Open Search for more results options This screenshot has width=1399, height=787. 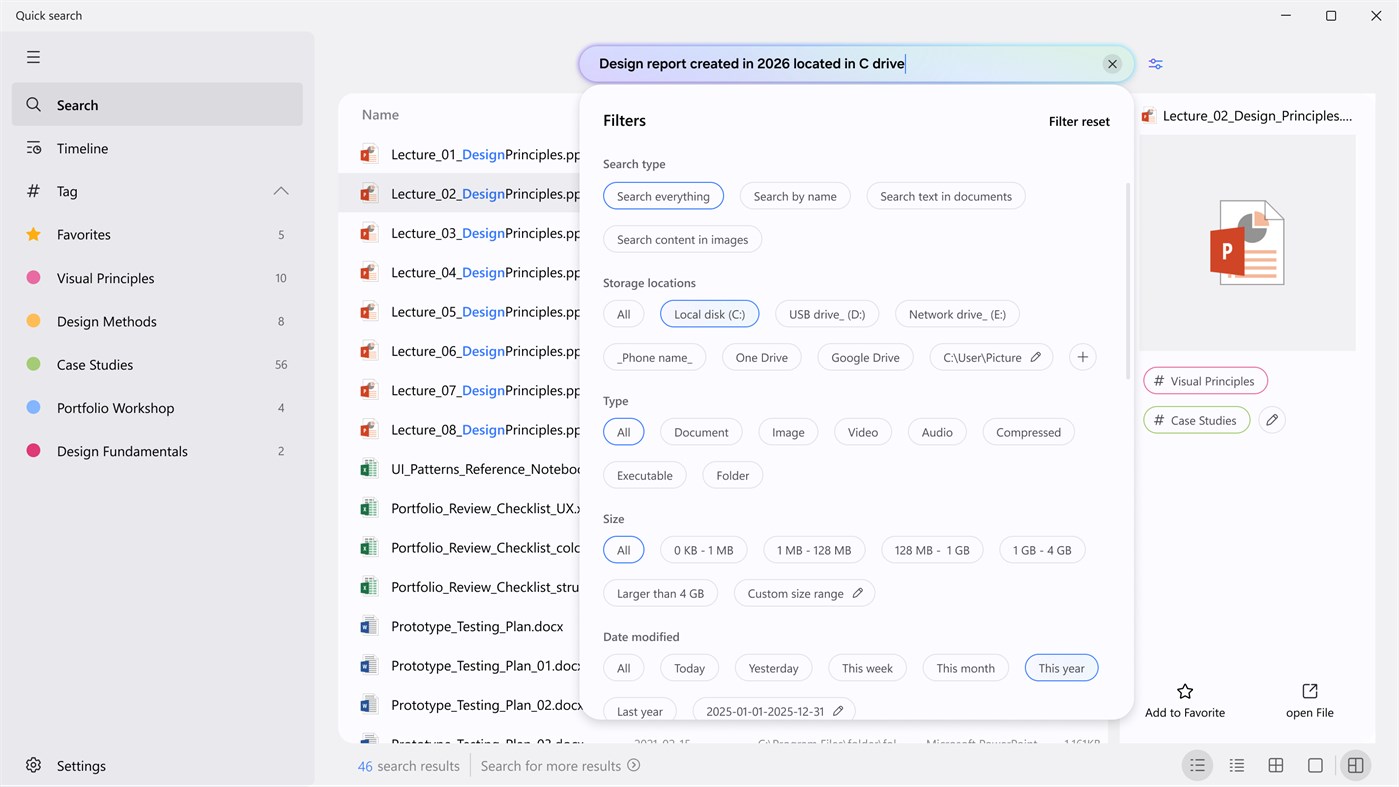(x=560, y=765)
